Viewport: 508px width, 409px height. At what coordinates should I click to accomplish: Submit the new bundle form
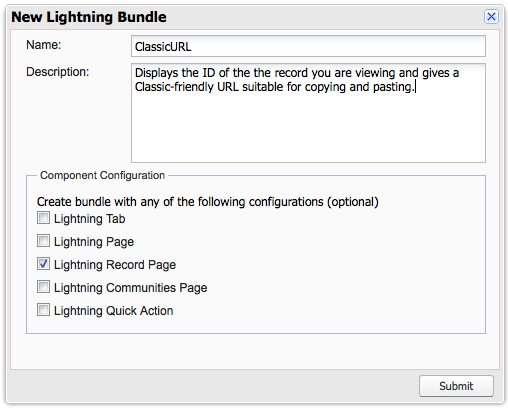(456, 386)
